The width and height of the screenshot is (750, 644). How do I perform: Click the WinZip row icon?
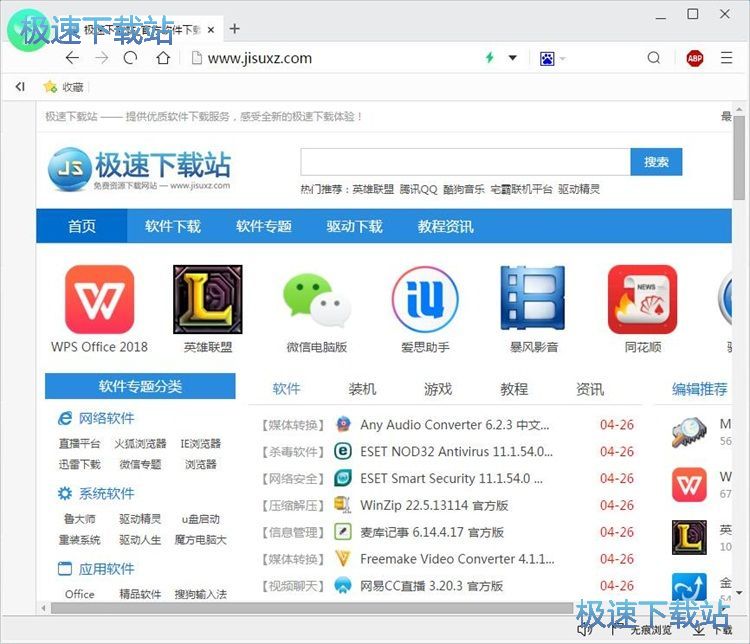point(343,505)
